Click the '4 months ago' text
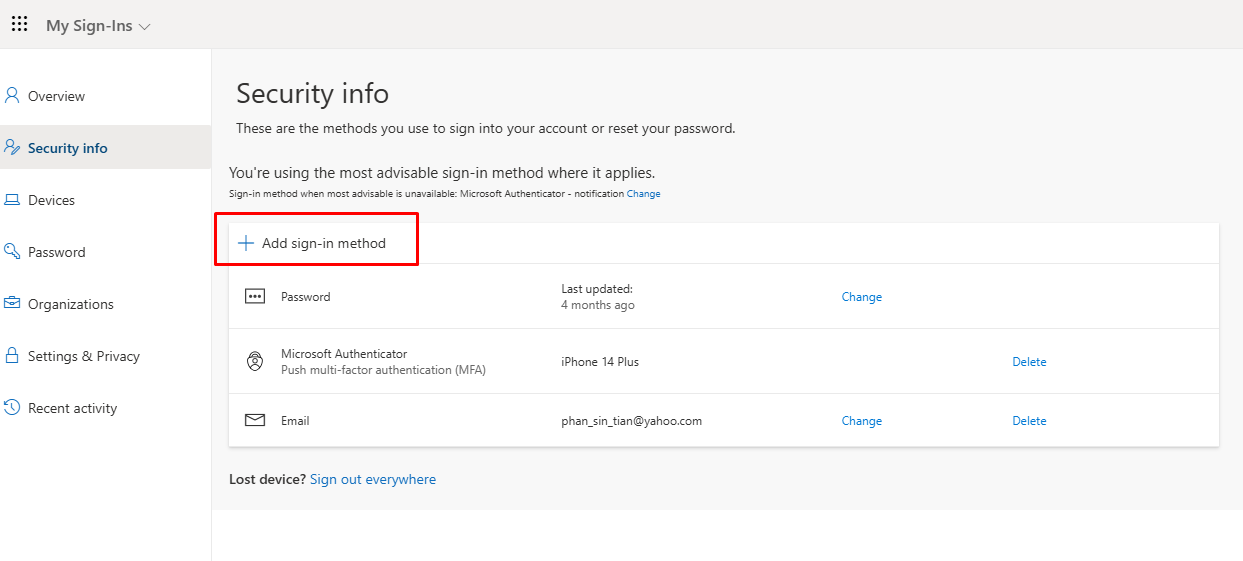The height and width of the screenshot is (561, 1243). point(598,305)
